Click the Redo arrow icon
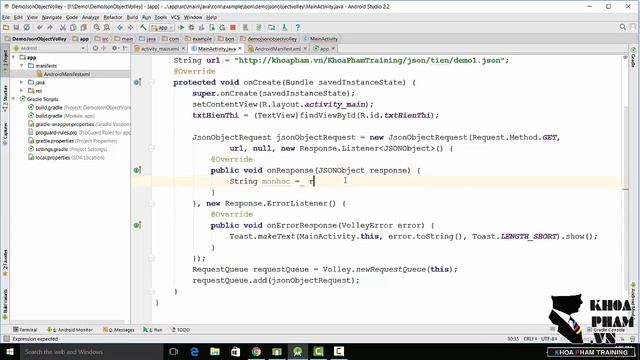This screenshot has height=360, width=640. click(50, 27)
